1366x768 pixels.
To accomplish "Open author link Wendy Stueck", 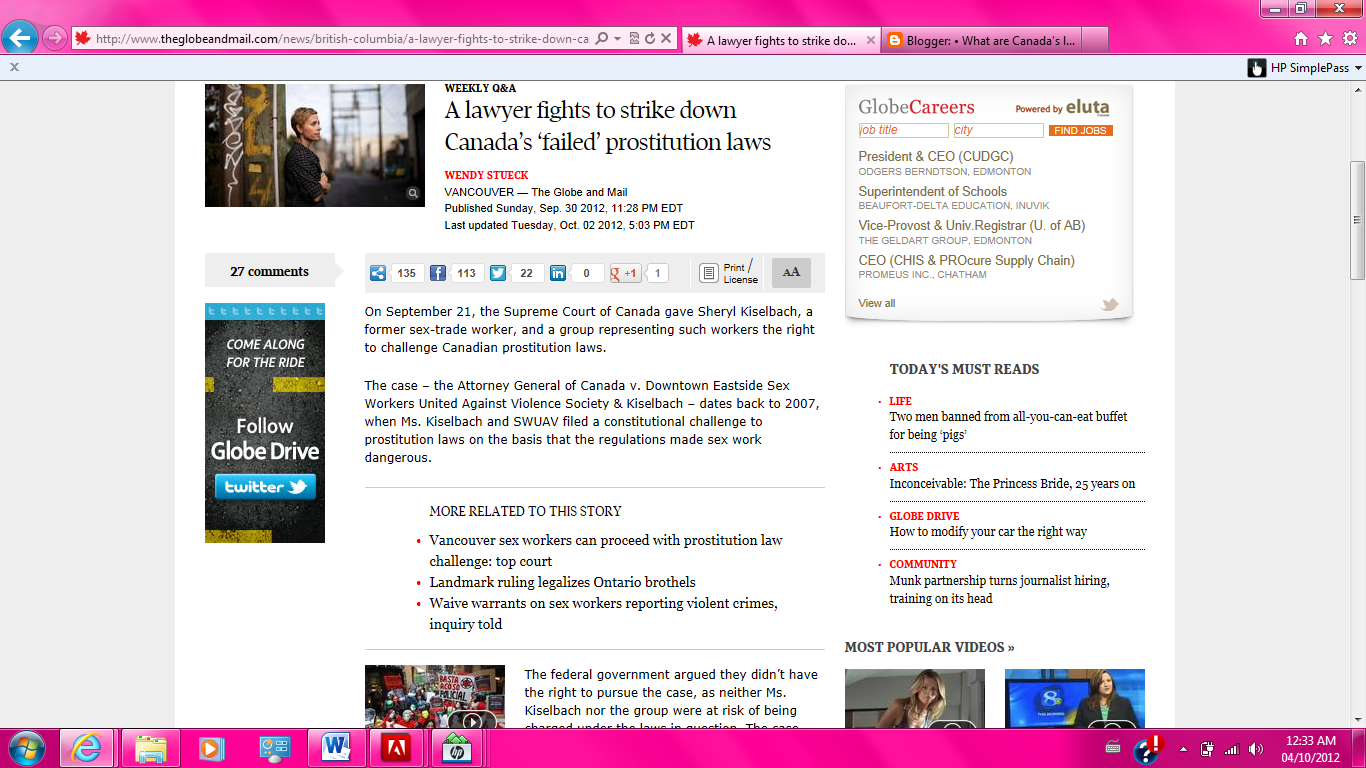I will tap(486, 175).
